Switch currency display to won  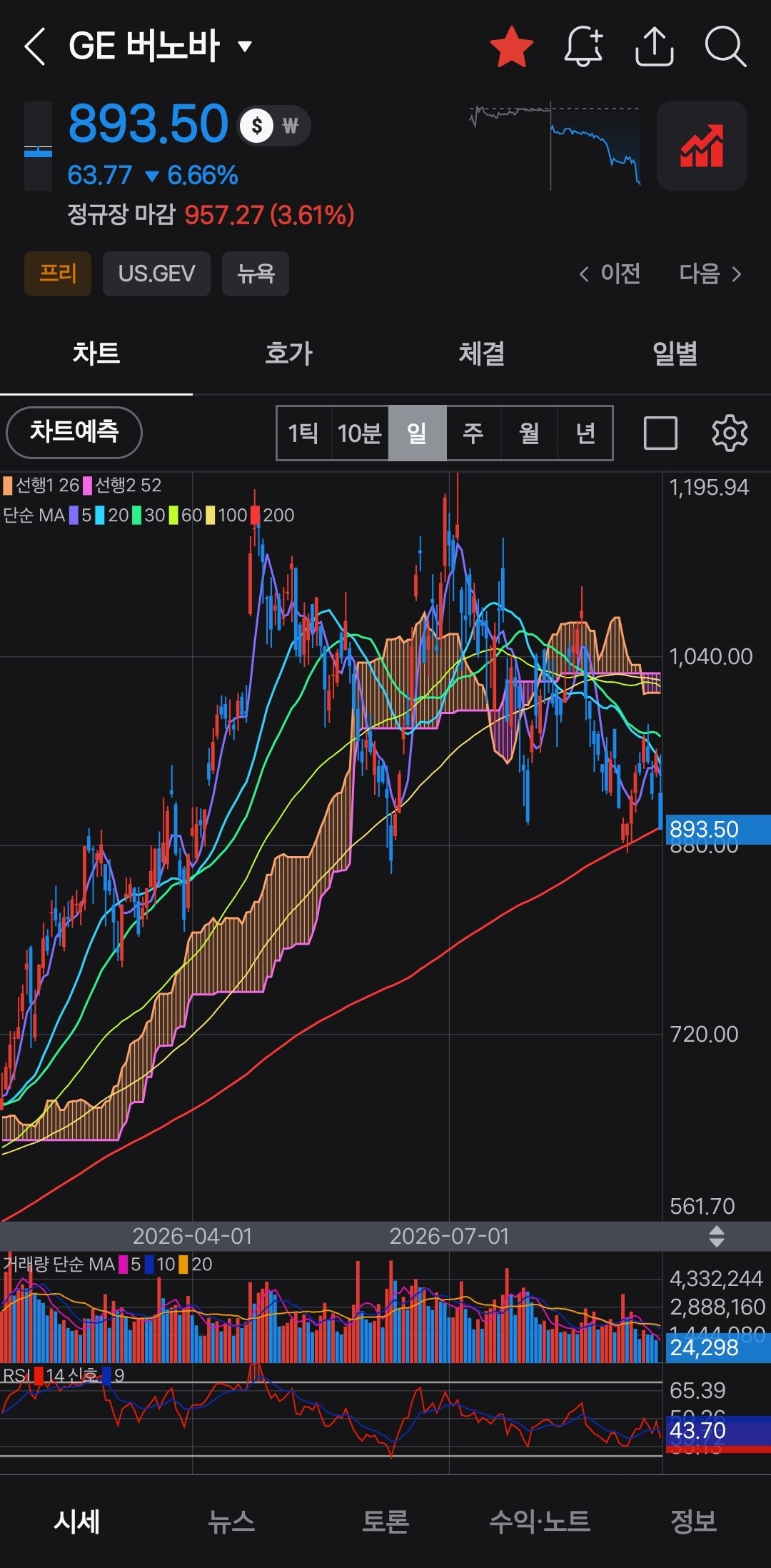pyautogui.click(x=291, y=126)
